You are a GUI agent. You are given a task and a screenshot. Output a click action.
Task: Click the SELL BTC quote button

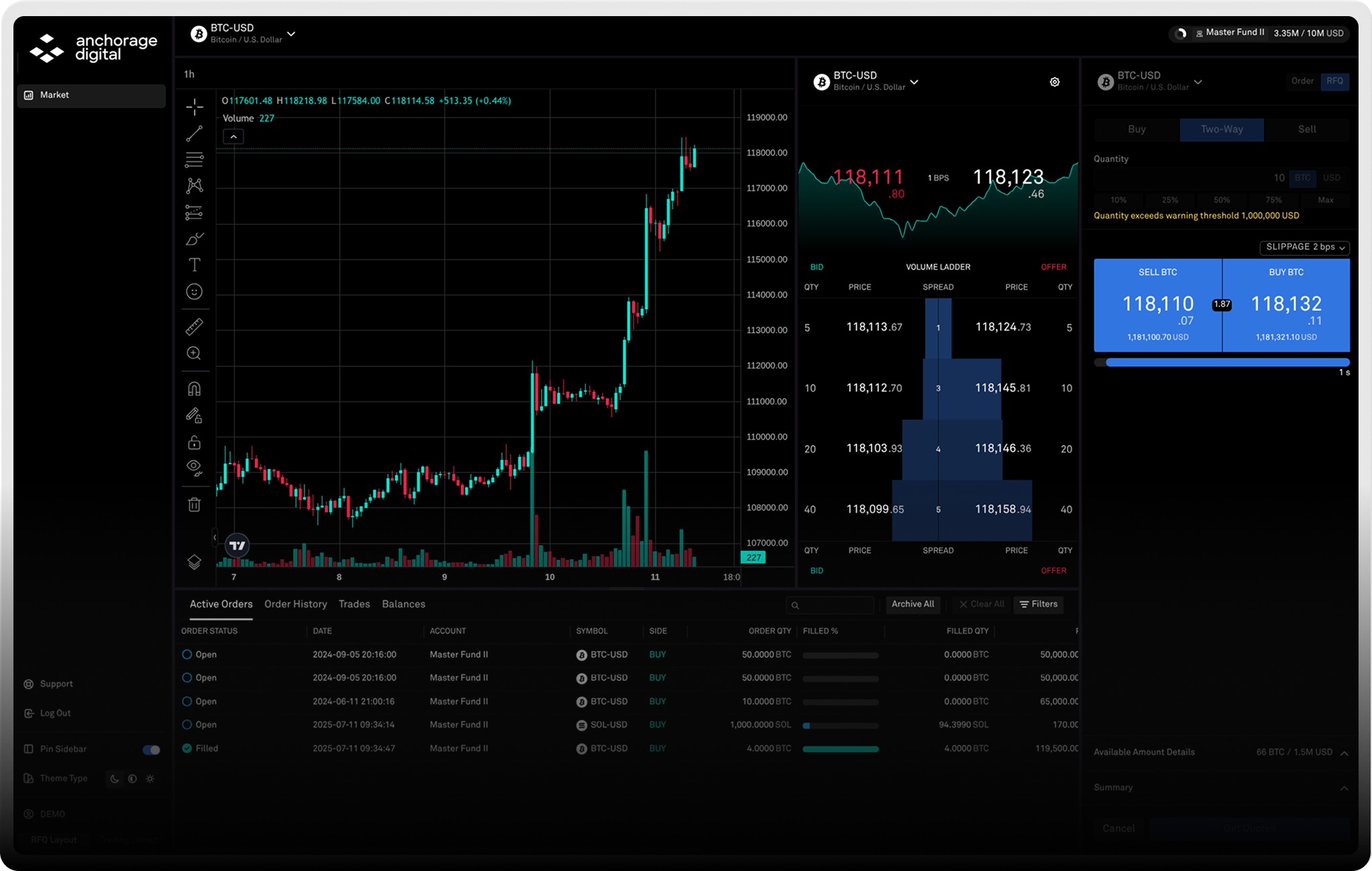1157,306
